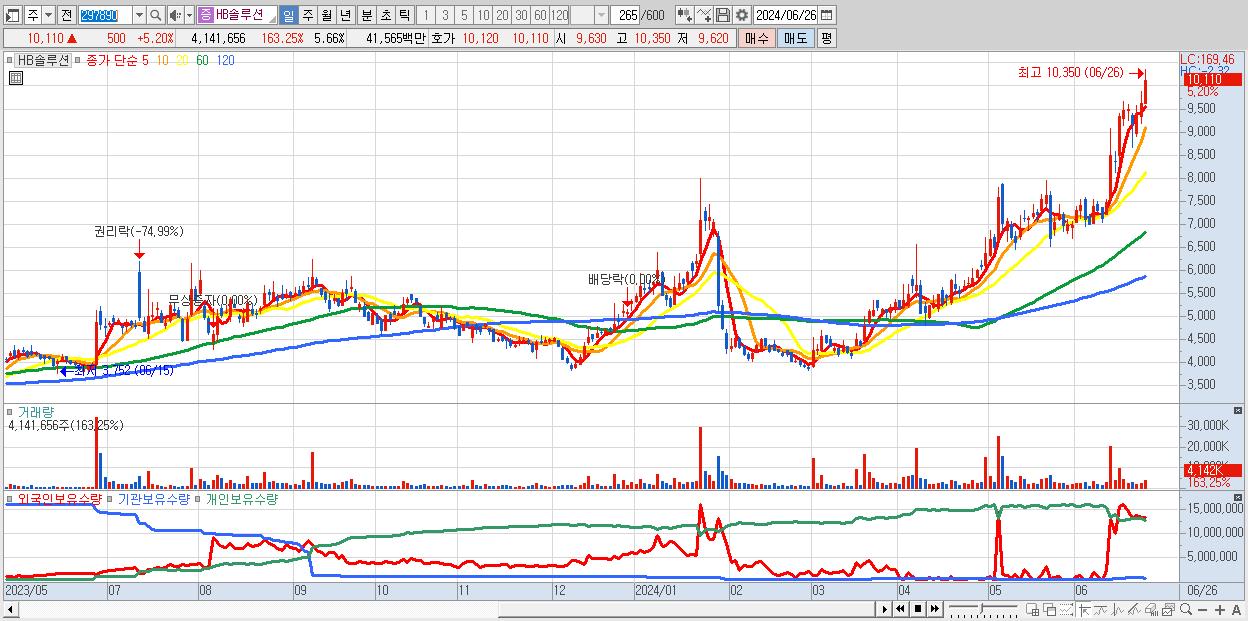Click the HB솔루션 chart legend label
Image resolution: width=1248 pixels, height=621 pixels.
click(x=41, y=60)
